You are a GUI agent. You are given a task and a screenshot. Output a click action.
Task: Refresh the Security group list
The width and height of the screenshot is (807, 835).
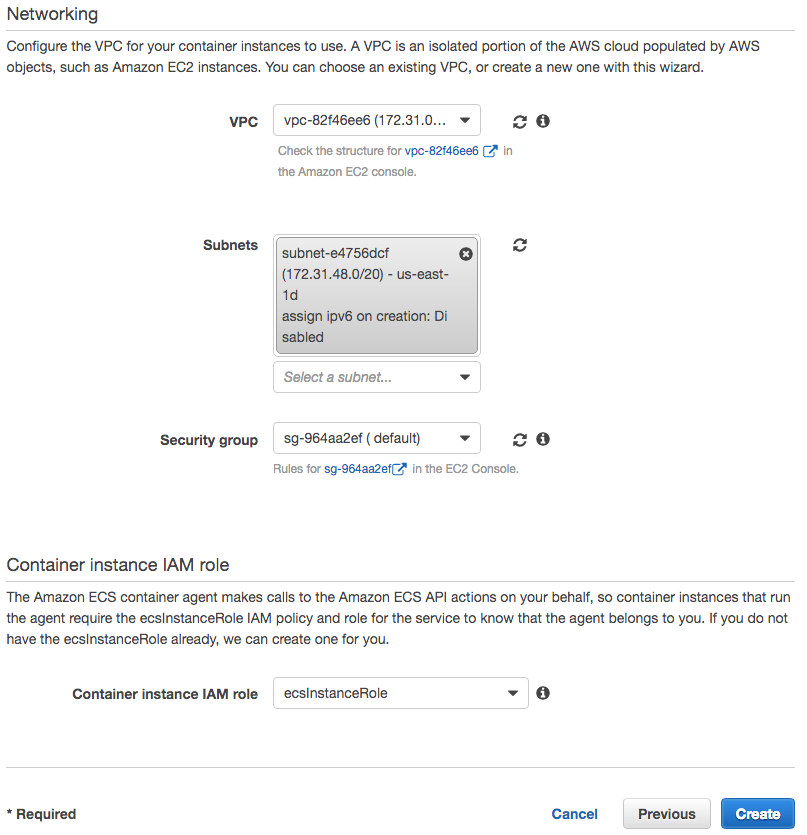tap(519, 438)
